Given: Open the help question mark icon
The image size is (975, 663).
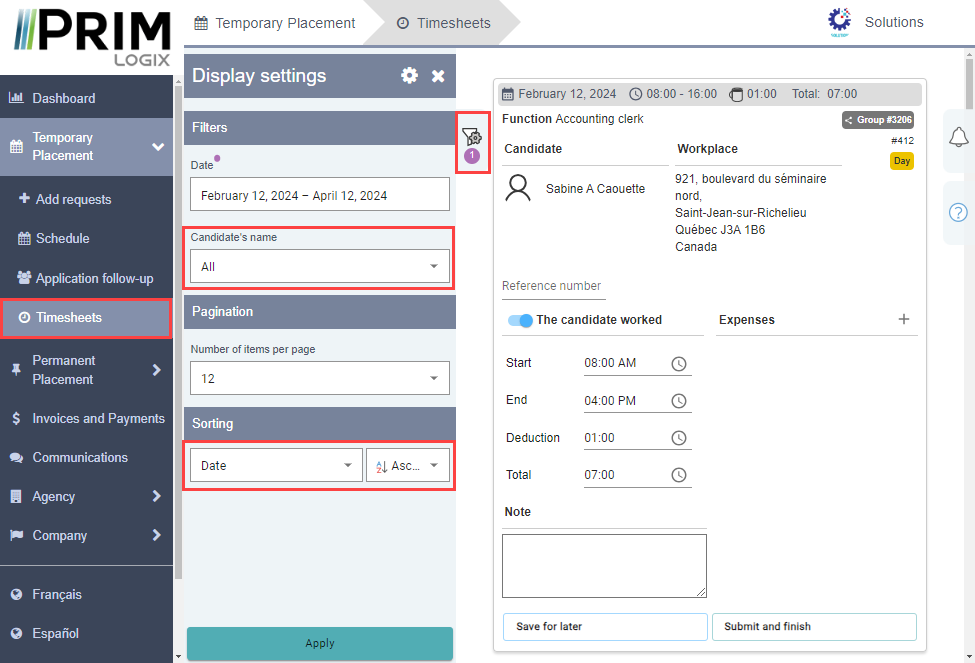Looking at the screenshot, I should [x=958, y=212].
